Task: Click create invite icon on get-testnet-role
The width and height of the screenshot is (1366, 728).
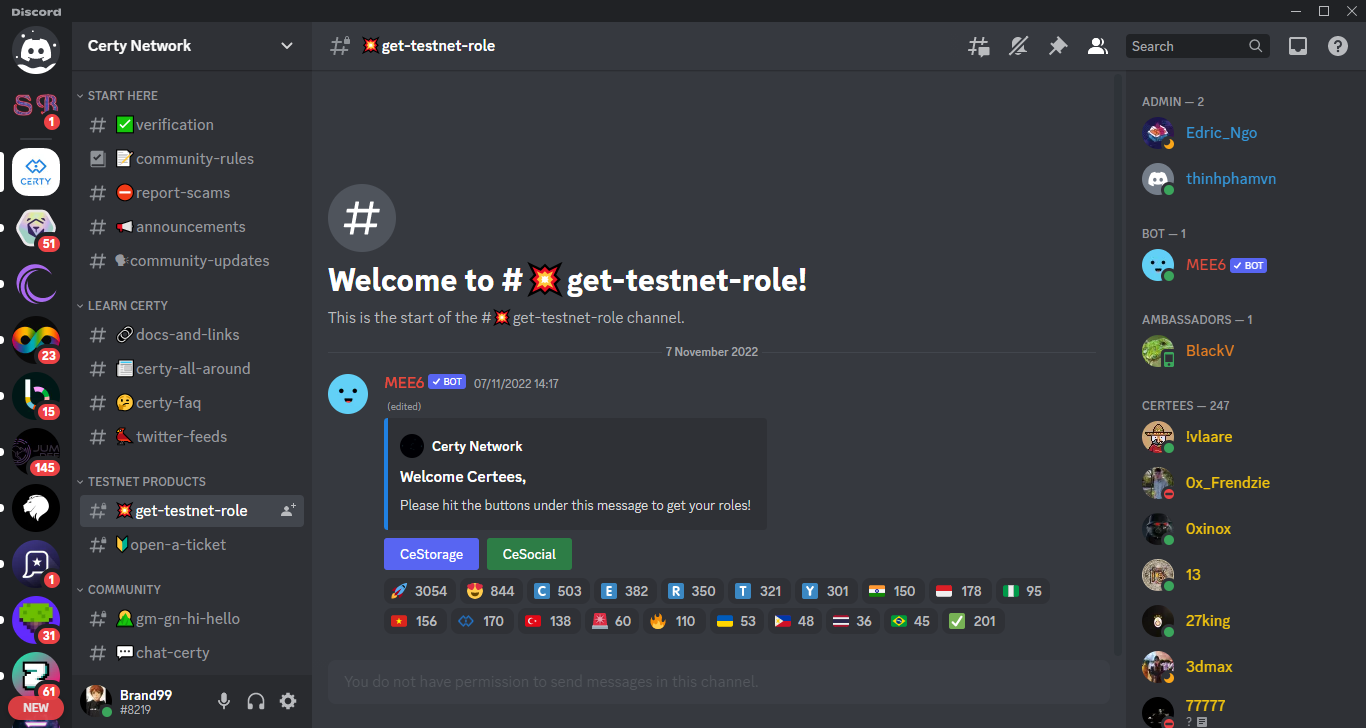Action: [x=288, y=511]
